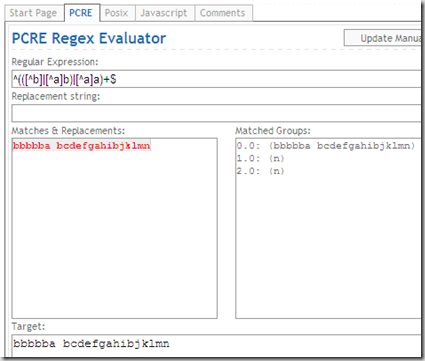Image resolution: width=425 pixels, height=361 pixels.
Task: Click inside the Target text box
Action: 216,346
